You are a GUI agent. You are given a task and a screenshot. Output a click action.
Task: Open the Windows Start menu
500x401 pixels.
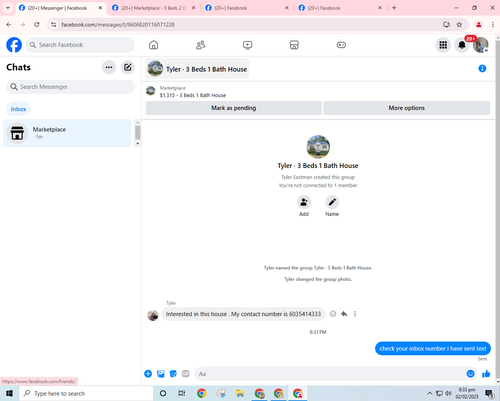(9, 393)
